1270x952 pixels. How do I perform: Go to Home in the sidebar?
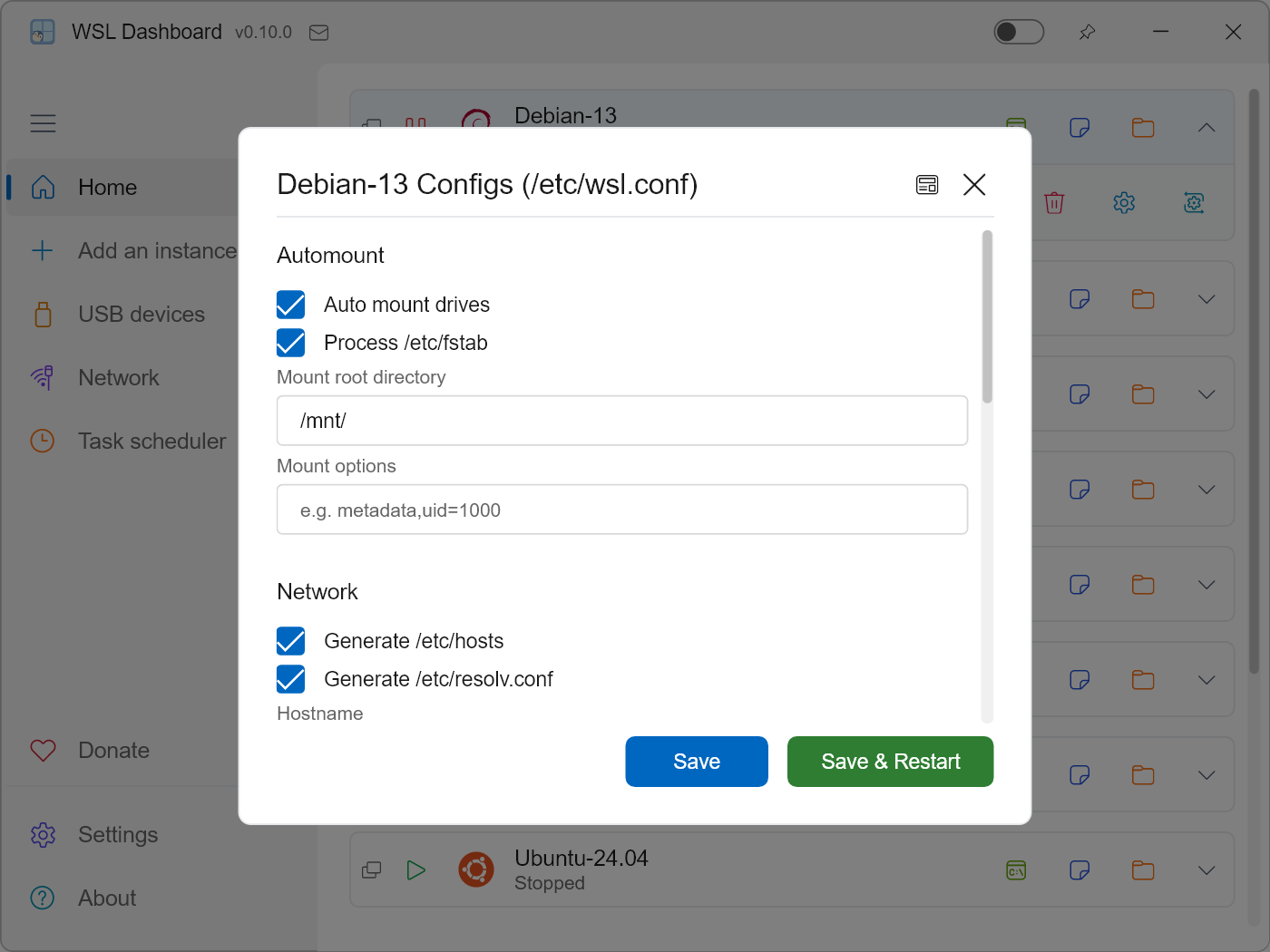coord(122,188)
